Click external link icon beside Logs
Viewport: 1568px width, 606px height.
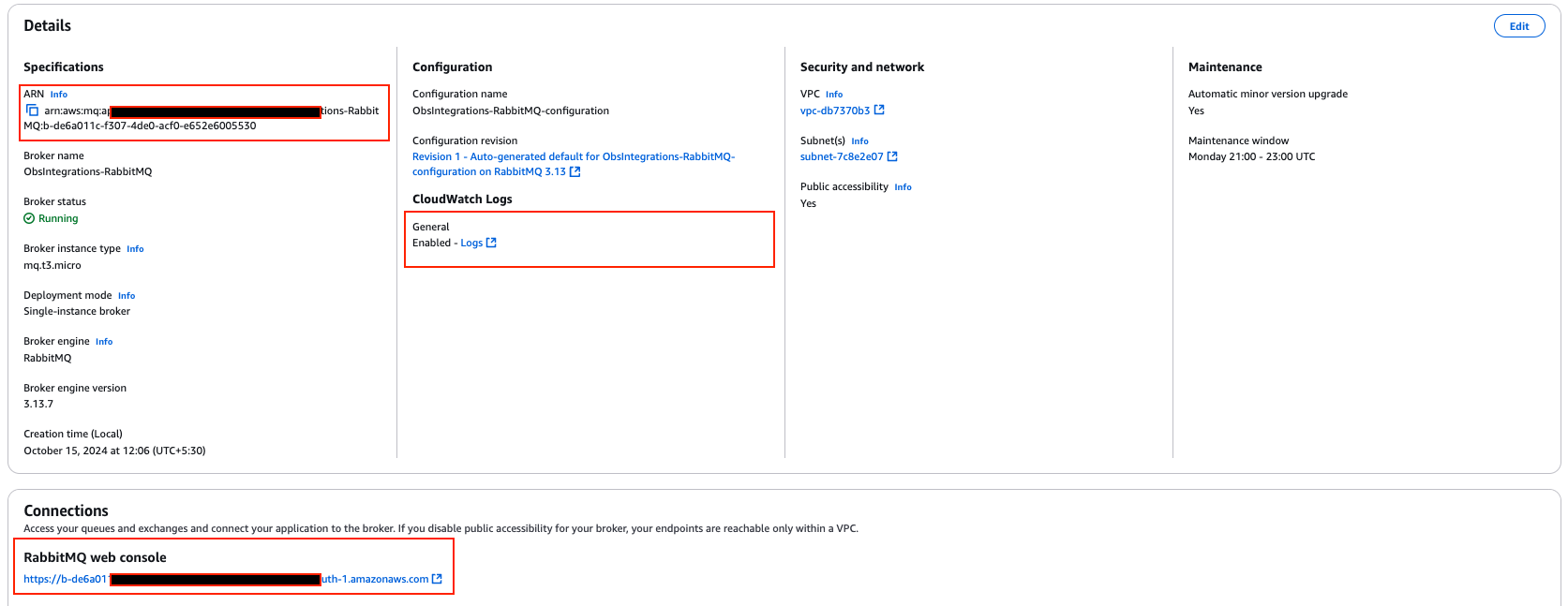click(491, 243)
